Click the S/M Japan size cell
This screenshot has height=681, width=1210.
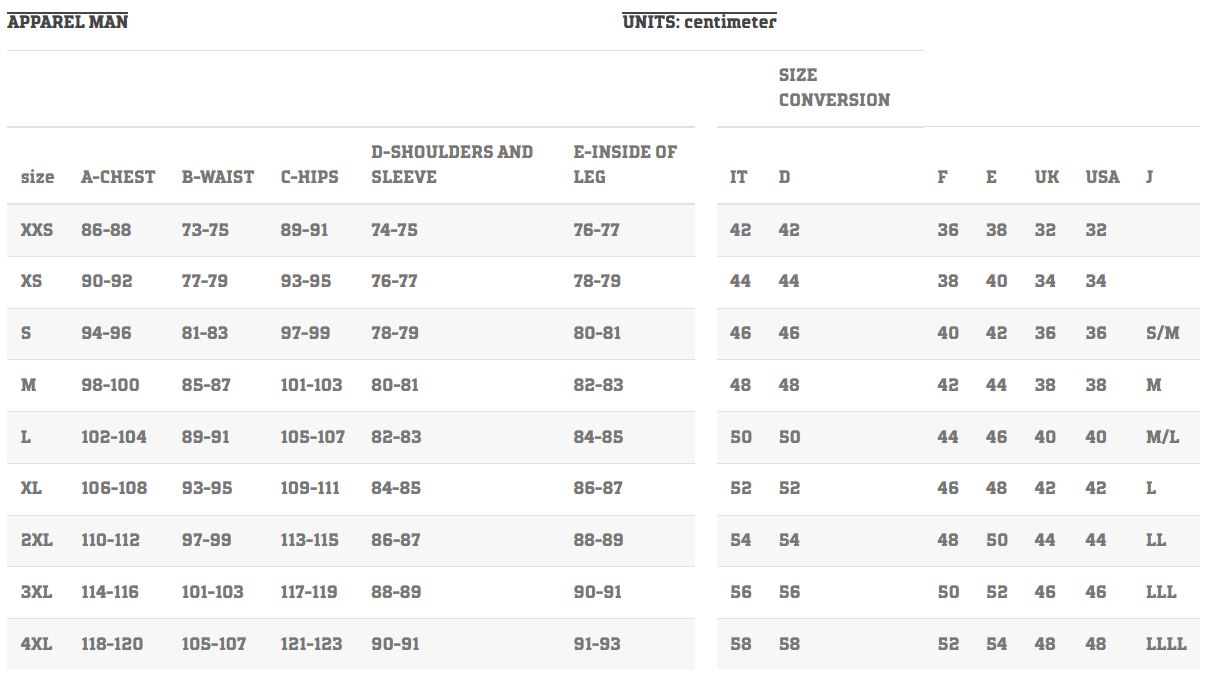(1162, 333)
